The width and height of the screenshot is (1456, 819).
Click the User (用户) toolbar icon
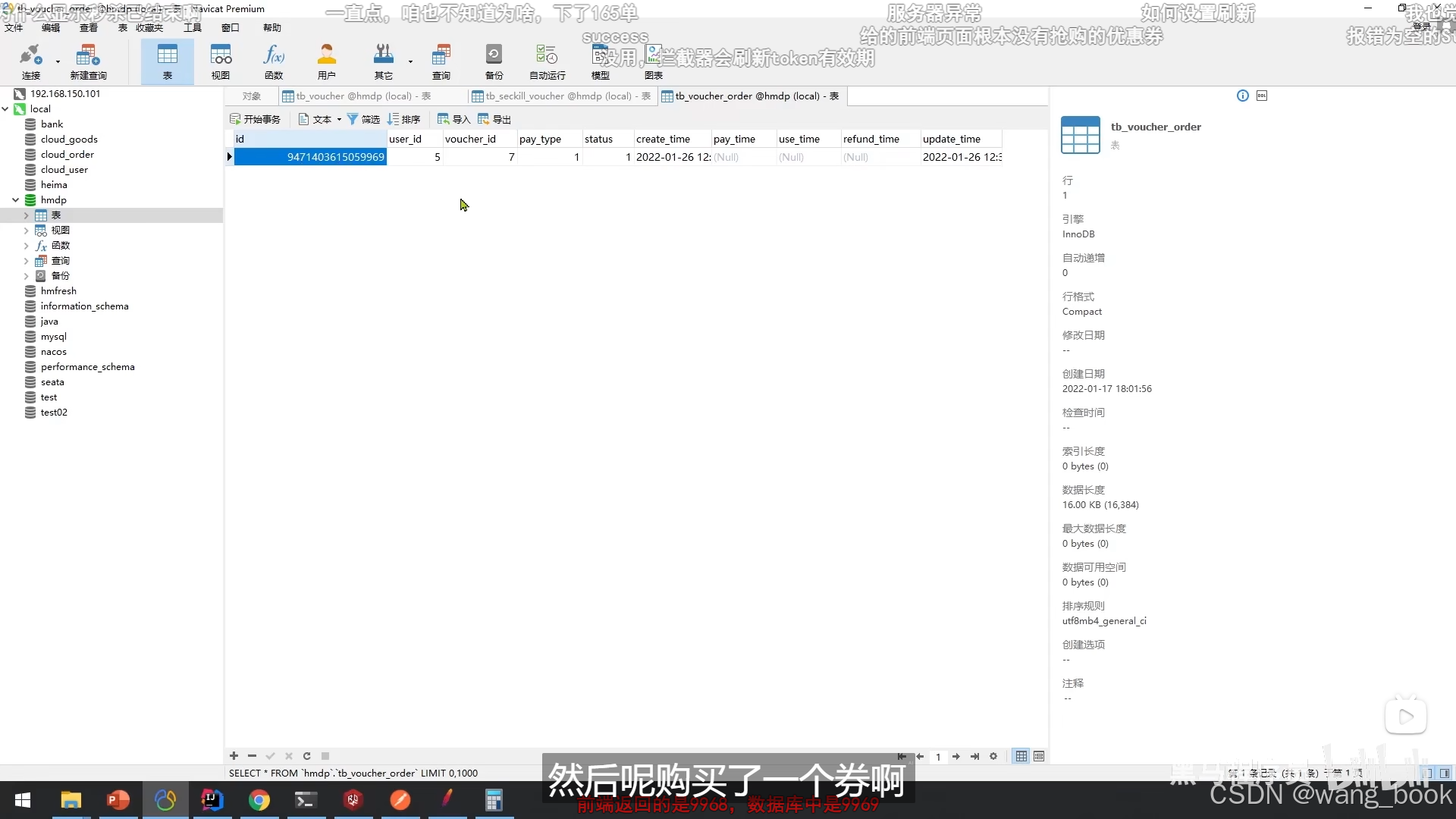coord(326,61)
